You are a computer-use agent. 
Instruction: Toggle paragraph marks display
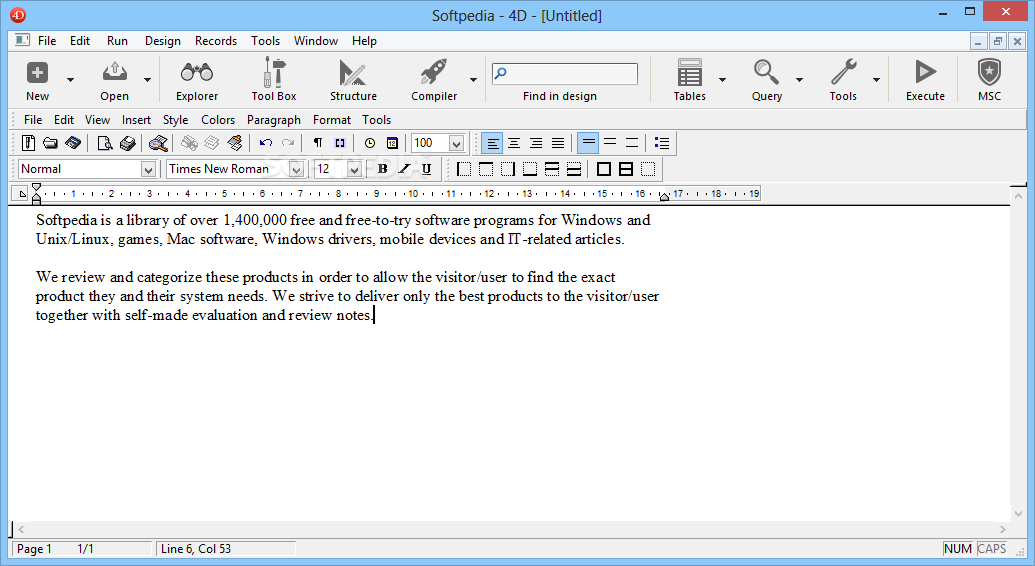[317, 143]
